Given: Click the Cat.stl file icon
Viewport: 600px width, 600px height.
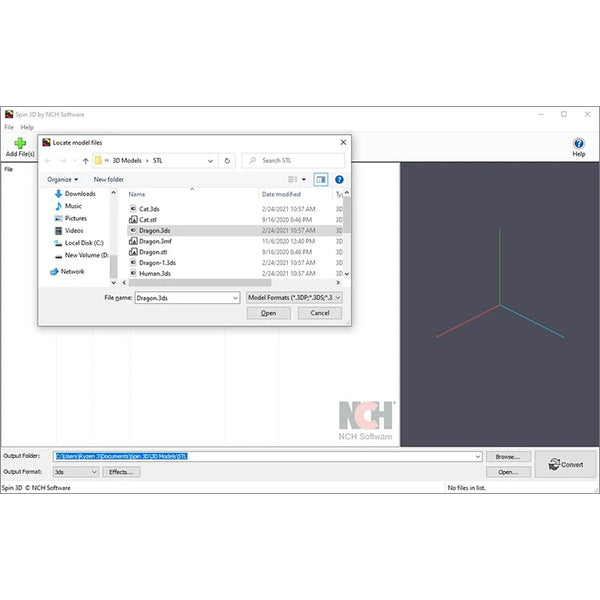Looking at the screenshot, I should click(133, 220).
